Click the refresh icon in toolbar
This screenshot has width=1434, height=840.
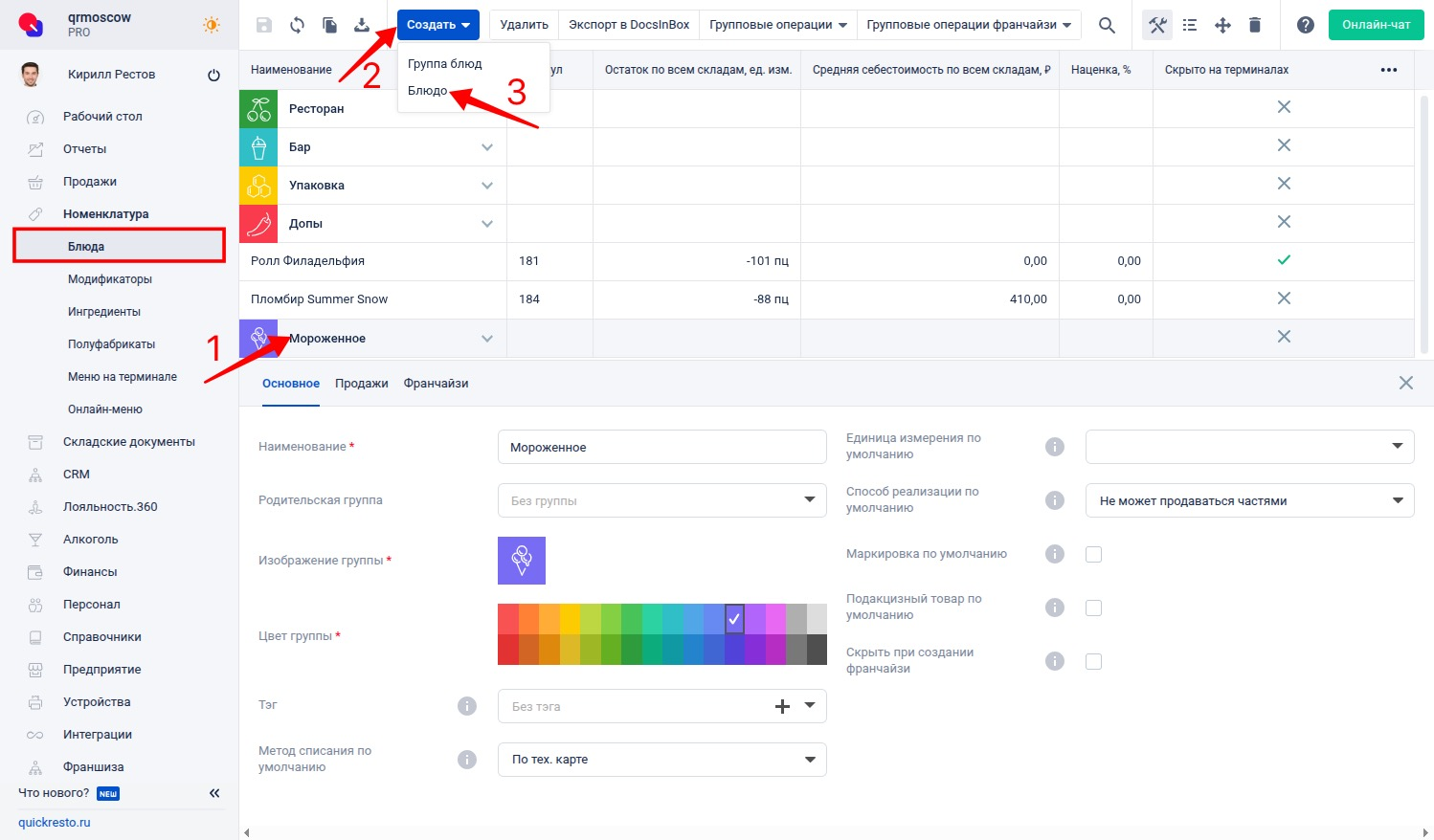click(297, 25)
